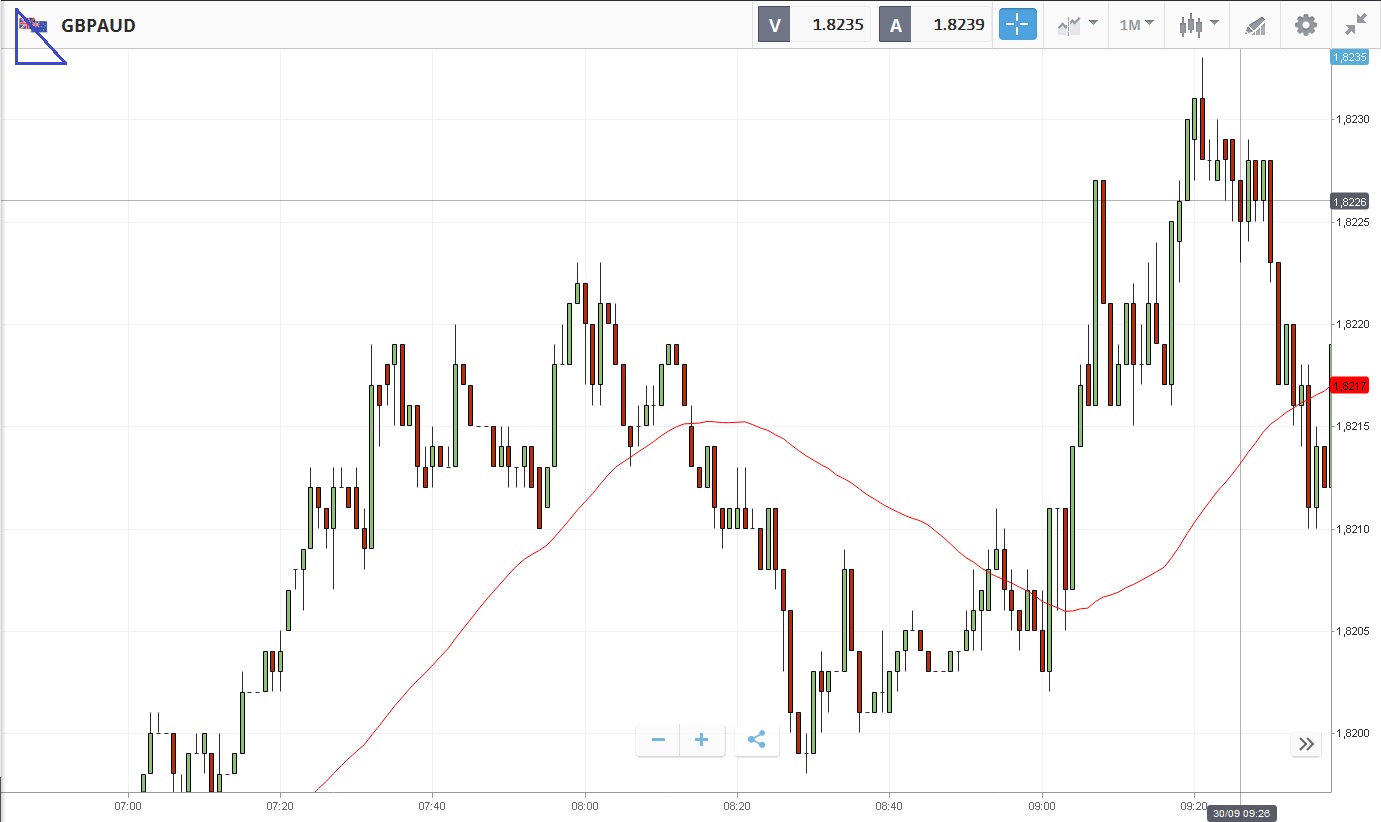
Task: Click the 08:20 time axis label
Action: [x=737, y=805]
